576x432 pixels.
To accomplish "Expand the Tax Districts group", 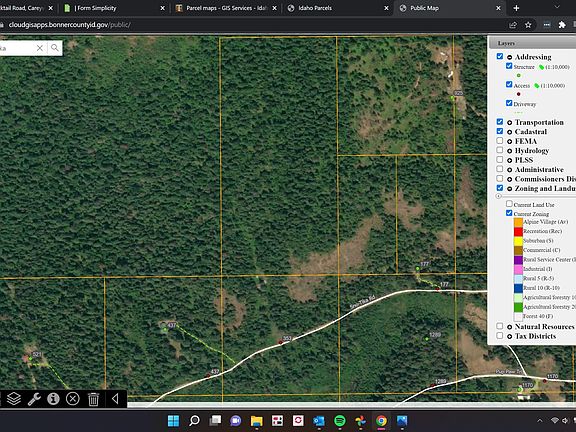I will click(x=510, y=336).
